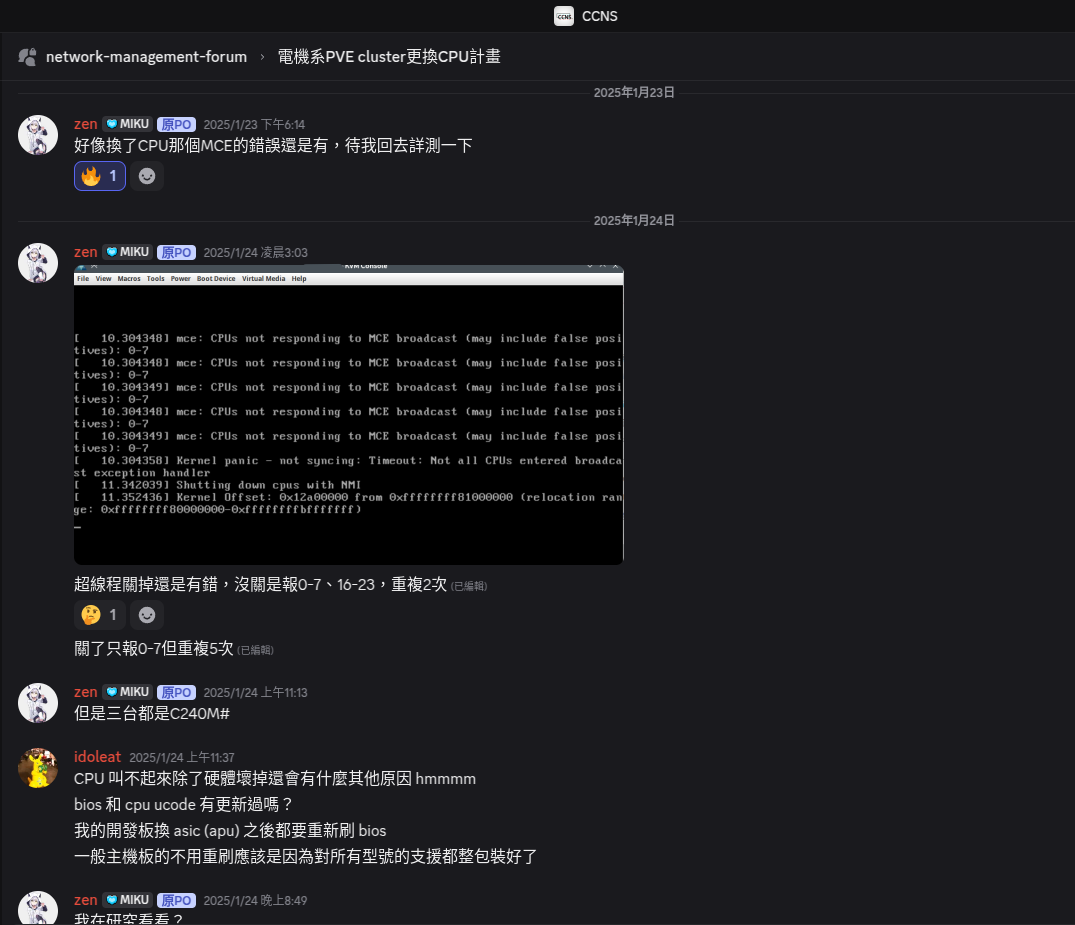Click the 原PO badge on zen's message

point(176,124)
